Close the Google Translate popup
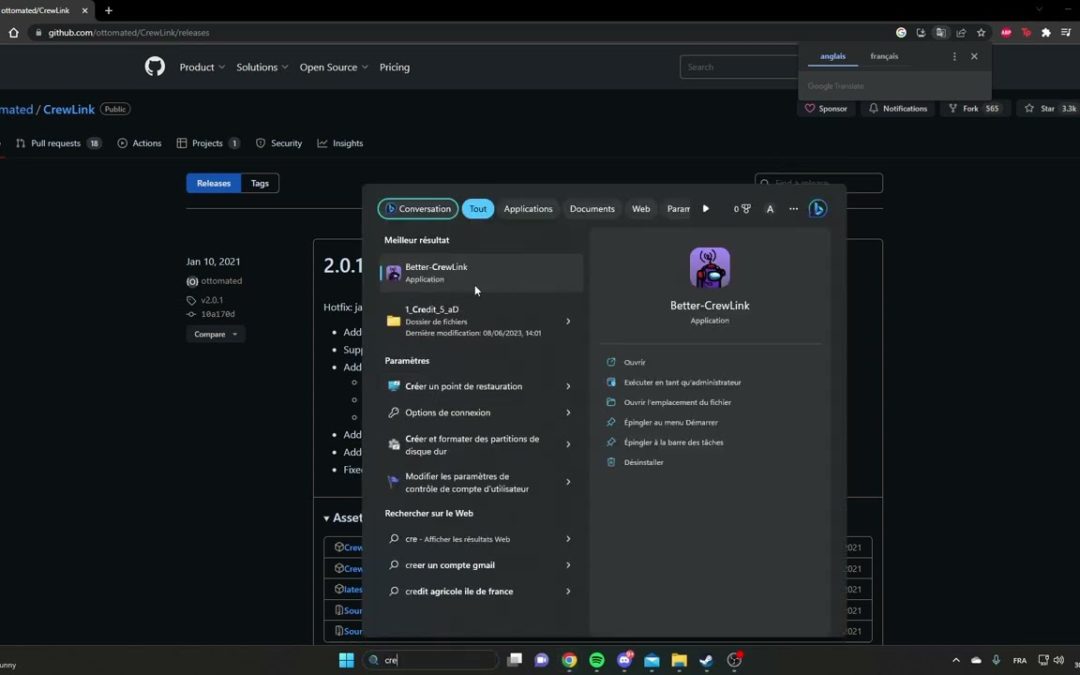Viewport: 1080px width, 675px height. [x=974, y=56]
